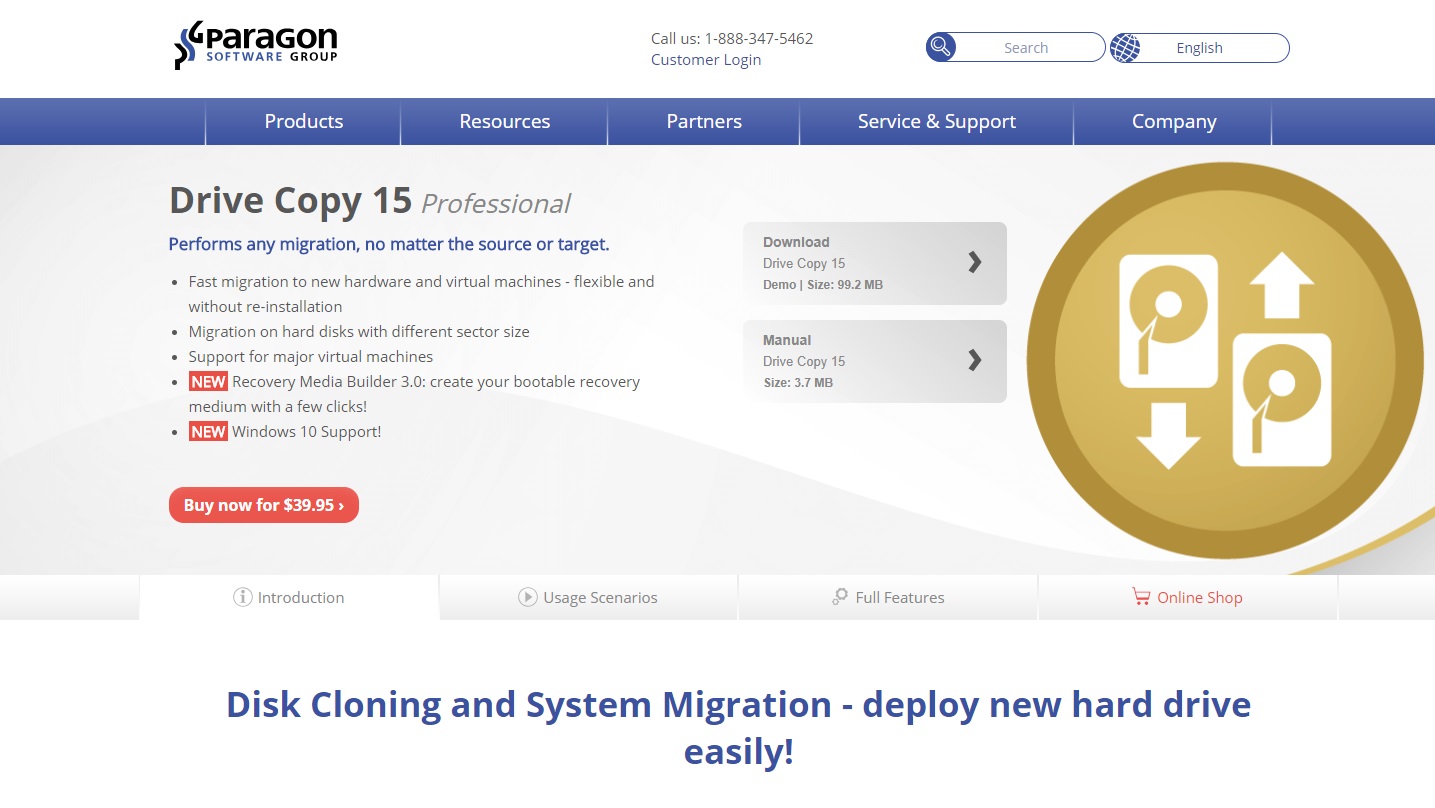
Task: Click the 'Size: 3.7 MB' text
Action: [798, 383]
